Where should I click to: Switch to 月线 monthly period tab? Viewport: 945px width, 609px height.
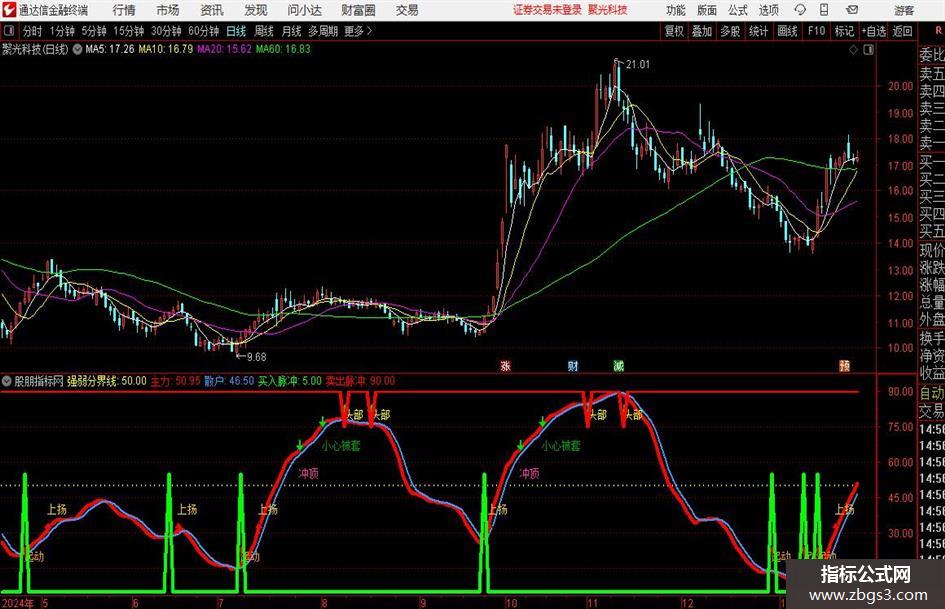pos(292,31)
